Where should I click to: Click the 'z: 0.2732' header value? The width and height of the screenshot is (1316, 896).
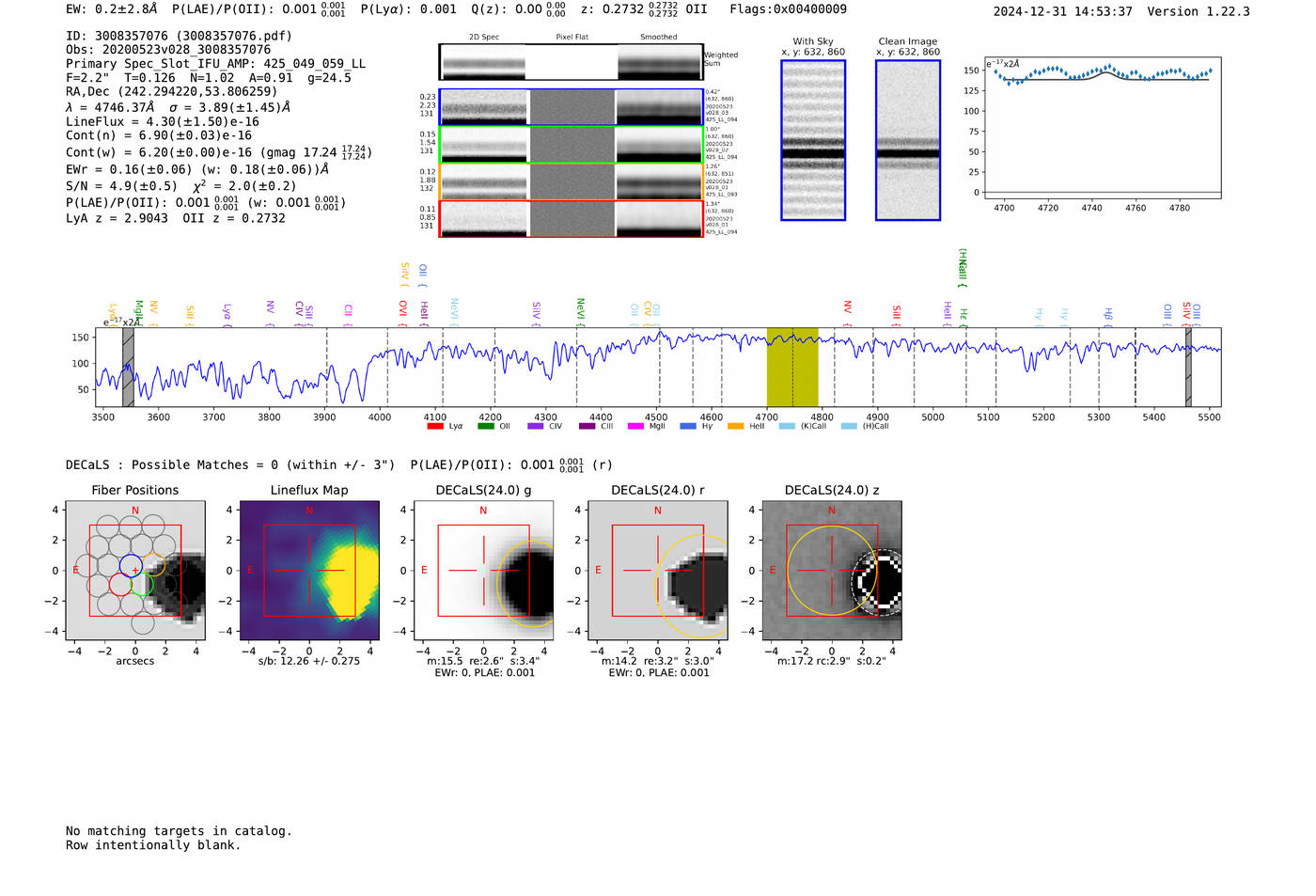pos(612,9)
